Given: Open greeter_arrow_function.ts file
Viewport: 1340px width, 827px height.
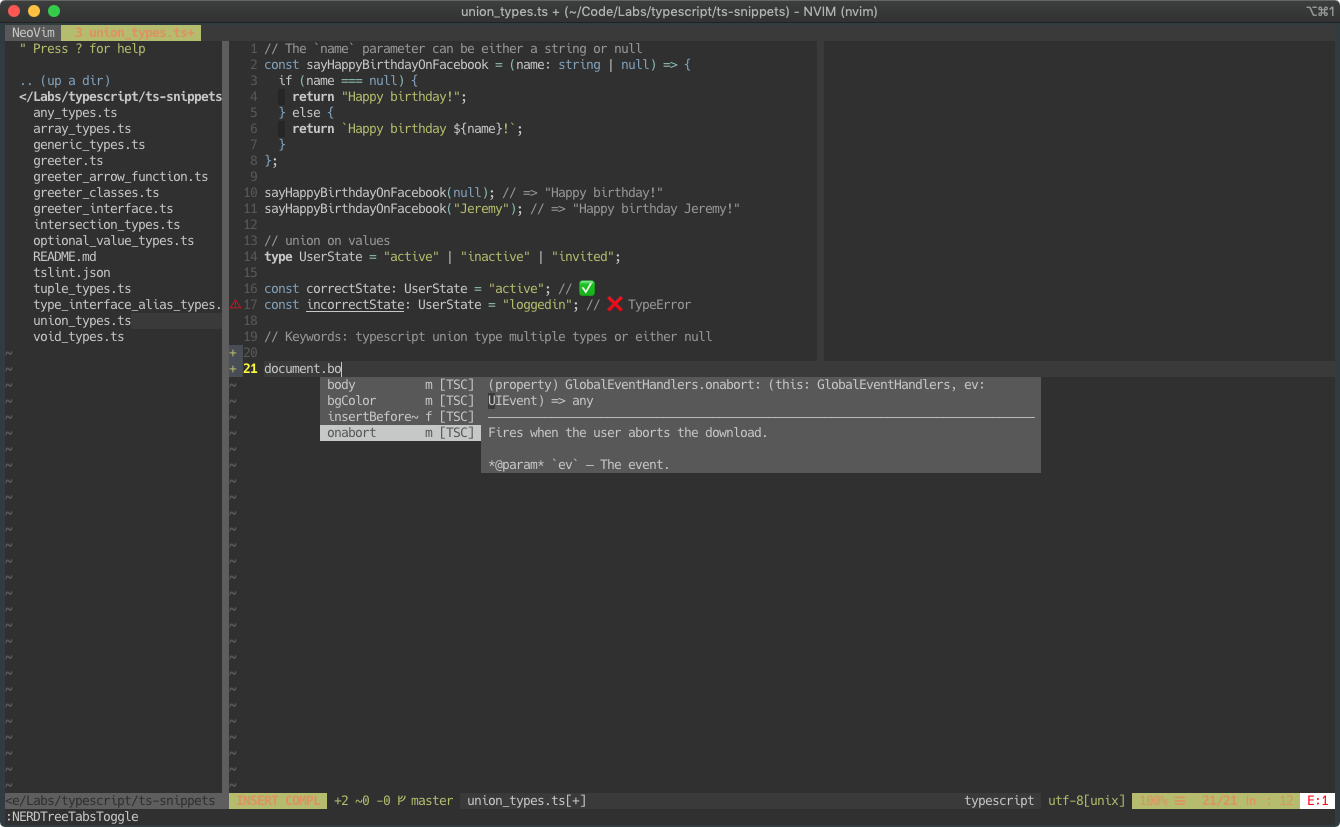Looking at the screenshot, I should coord(121,177).
